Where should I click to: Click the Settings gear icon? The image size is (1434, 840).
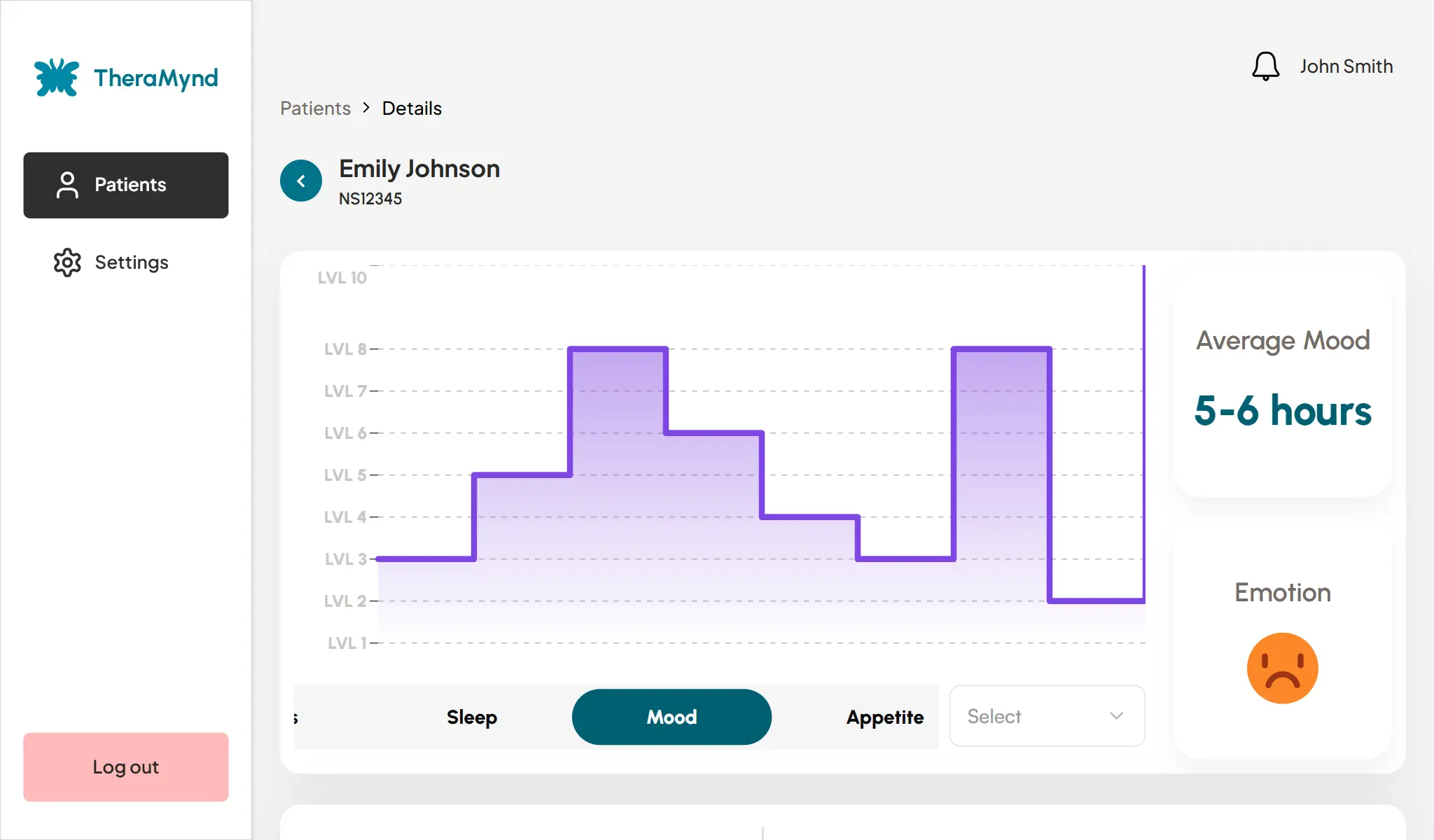67,262
